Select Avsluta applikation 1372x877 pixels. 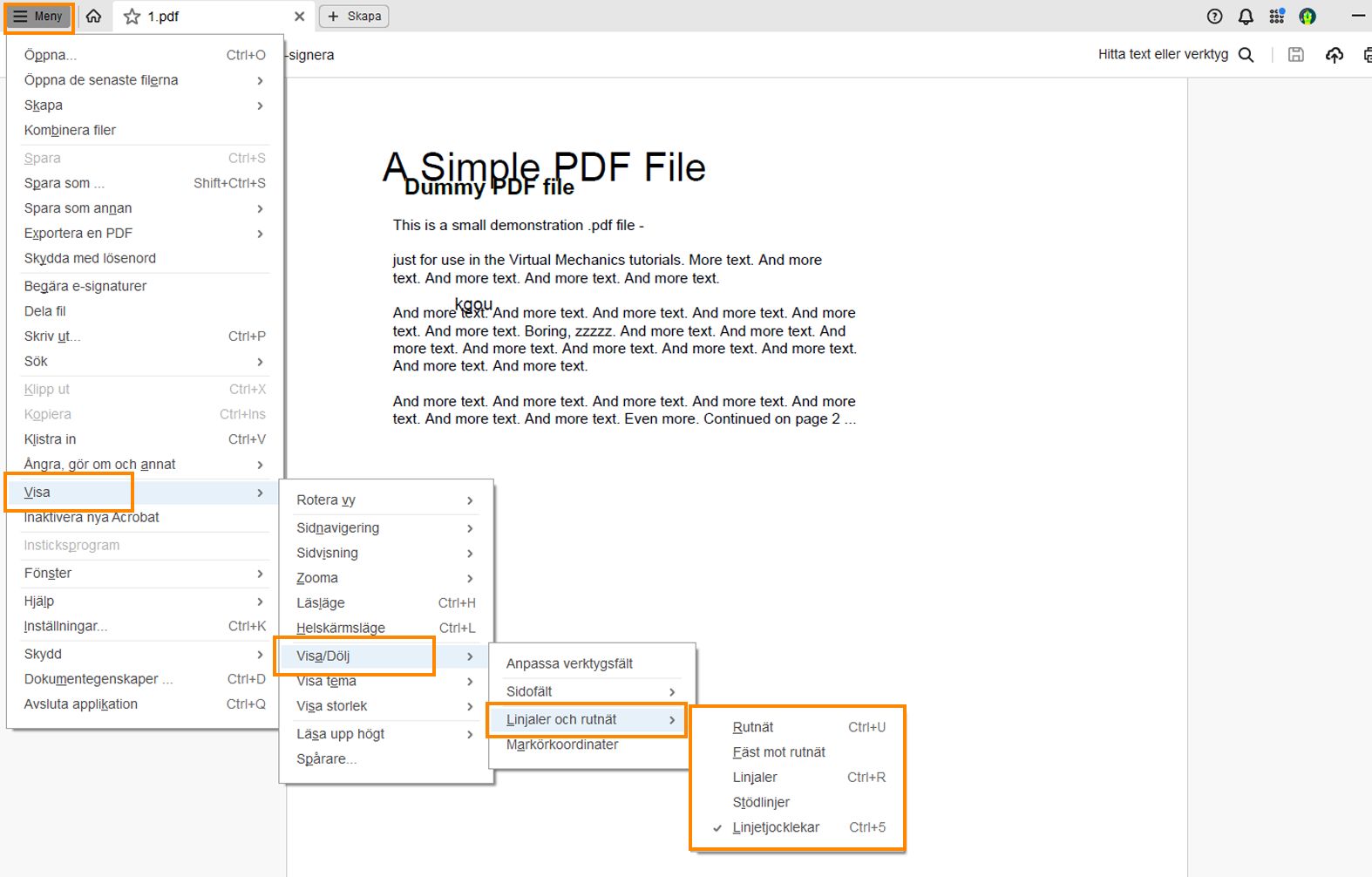145,704
